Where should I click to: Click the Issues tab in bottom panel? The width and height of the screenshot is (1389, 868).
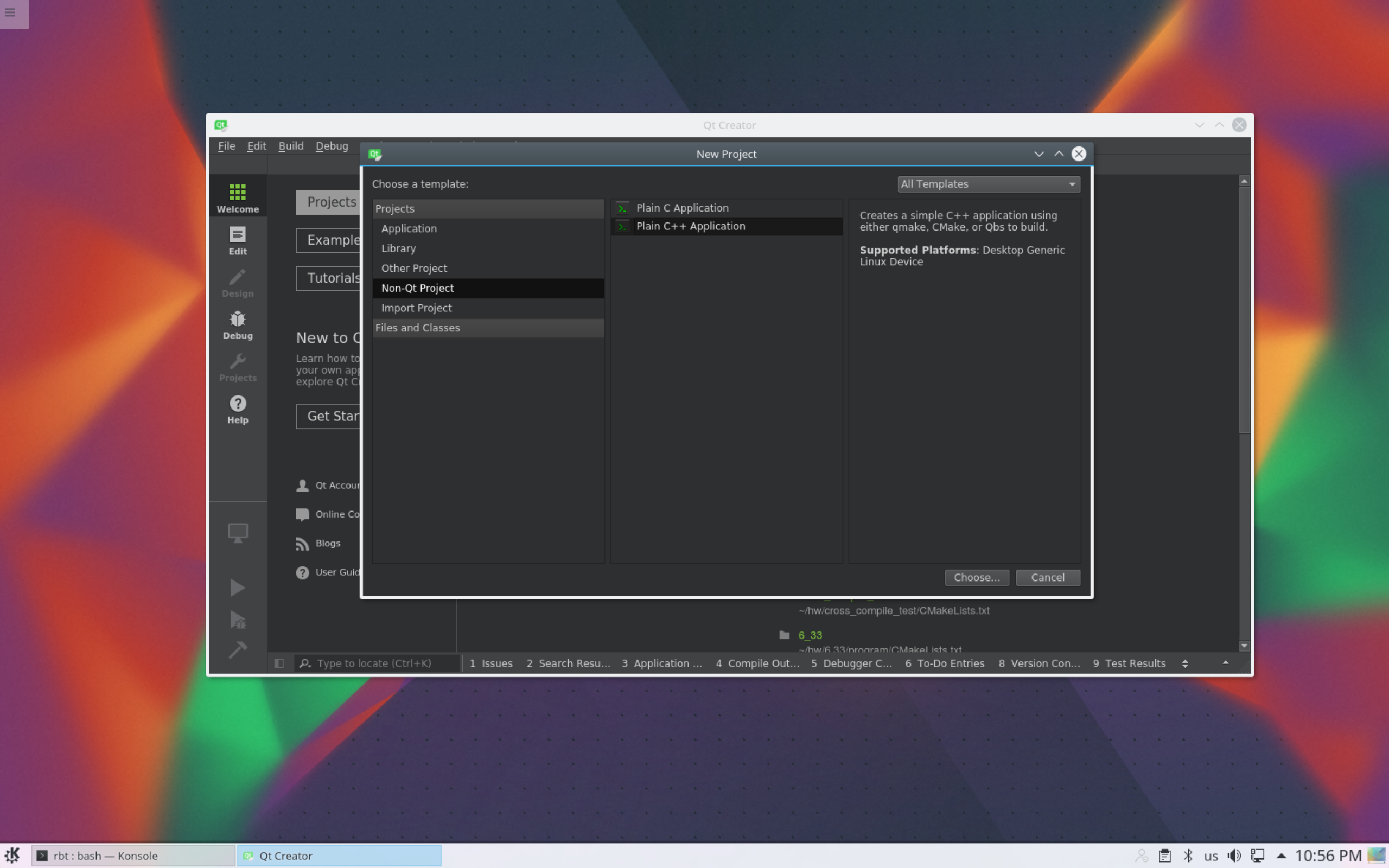pos(491,663)
